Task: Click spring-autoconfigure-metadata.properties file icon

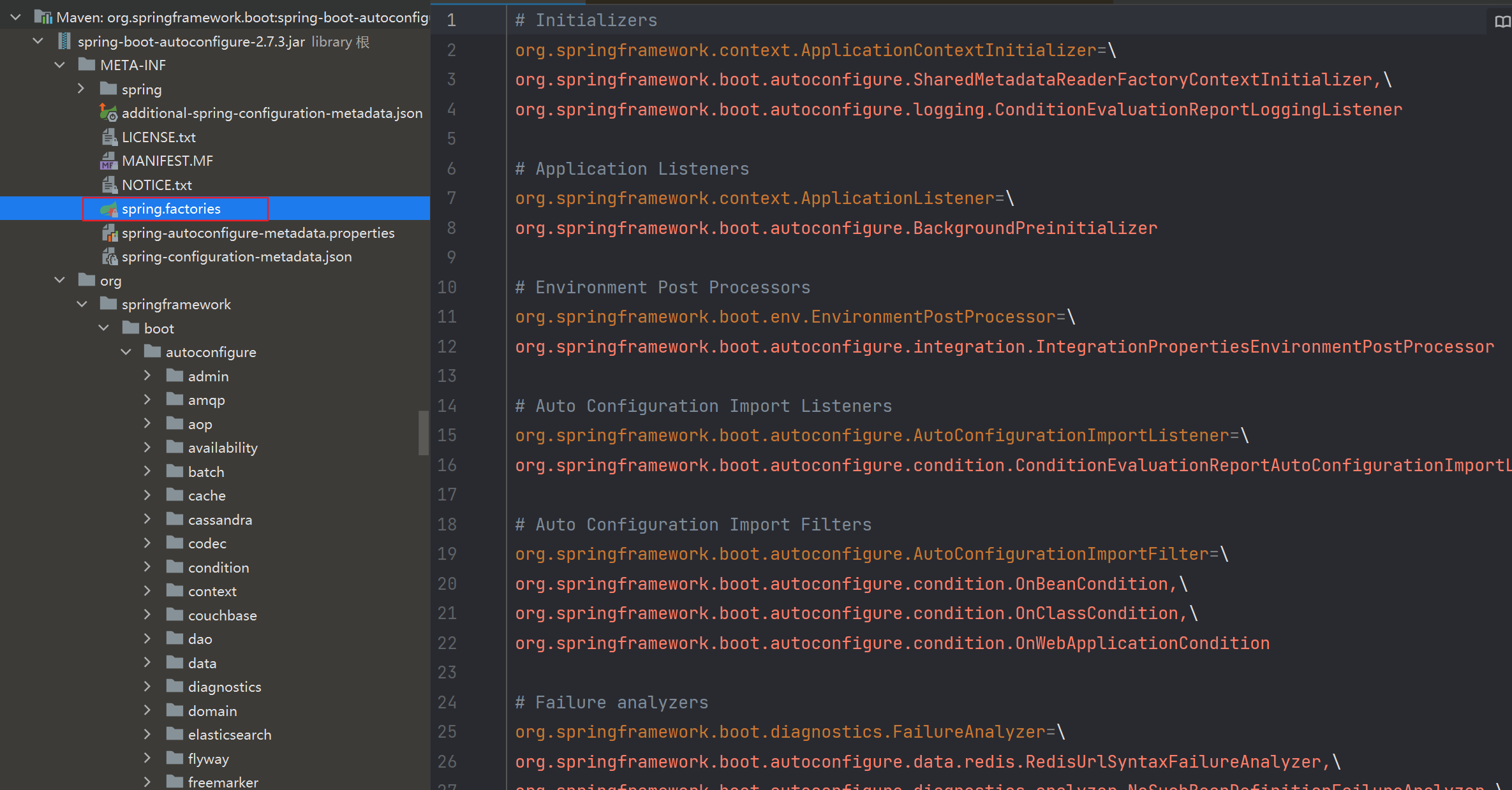Action: 109,233
